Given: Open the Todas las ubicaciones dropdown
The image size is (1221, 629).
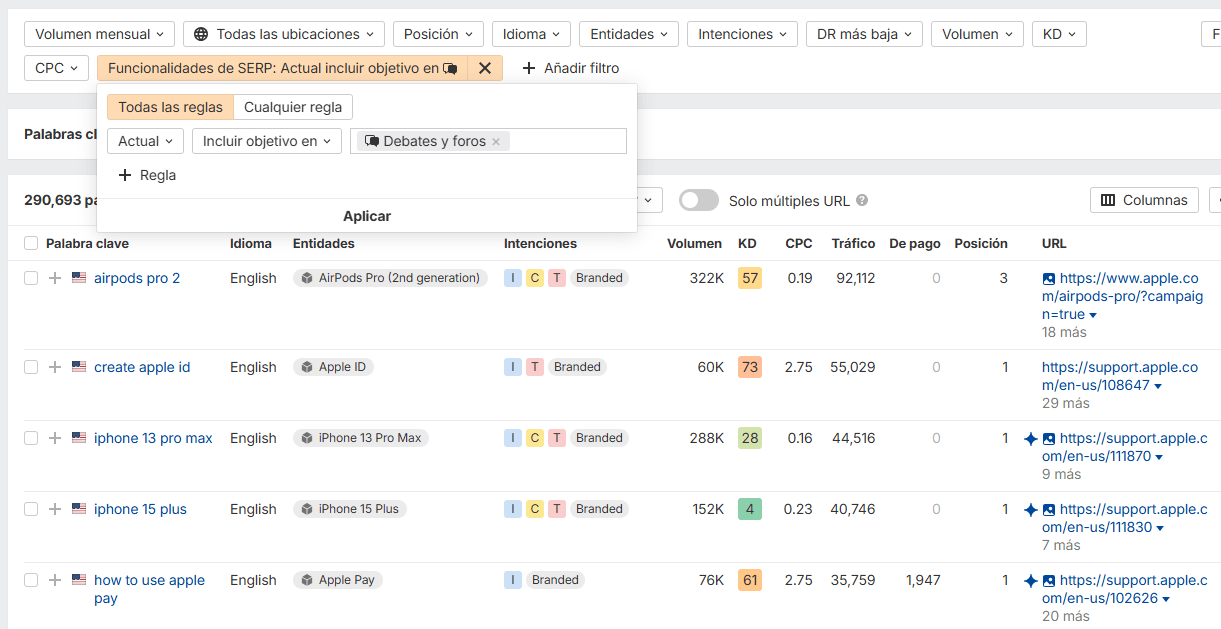Looking at the screenshot, I should coord(284,34).
